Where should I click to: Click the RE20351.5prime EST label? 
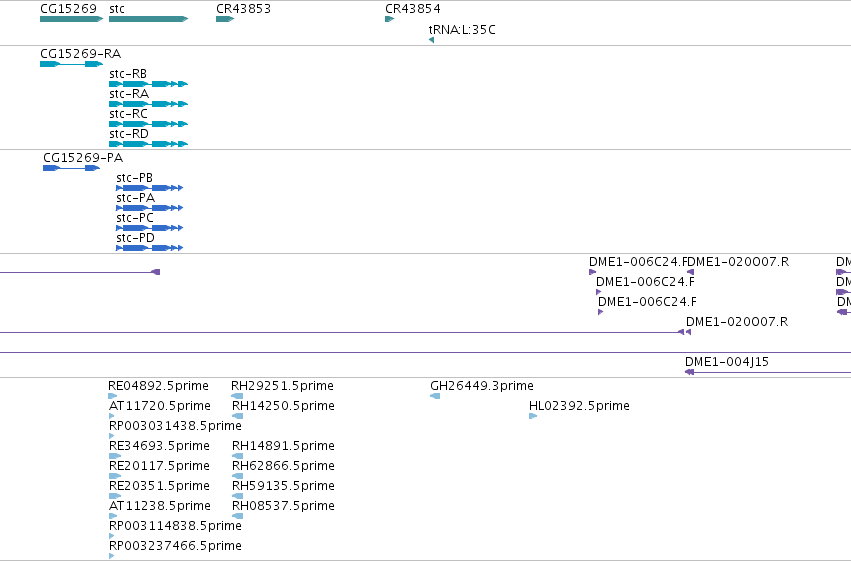[159, 486]
